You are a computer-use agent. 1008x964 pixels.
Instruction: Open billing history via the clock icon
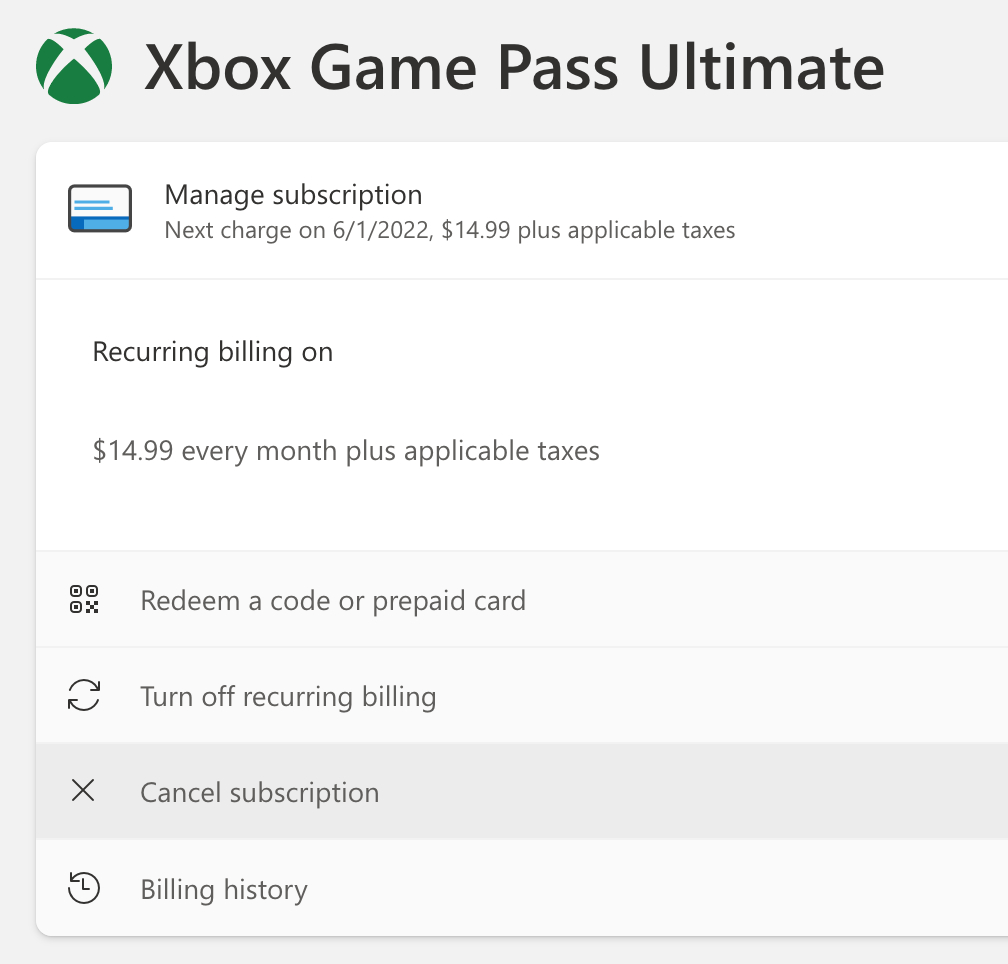(86, 888)
